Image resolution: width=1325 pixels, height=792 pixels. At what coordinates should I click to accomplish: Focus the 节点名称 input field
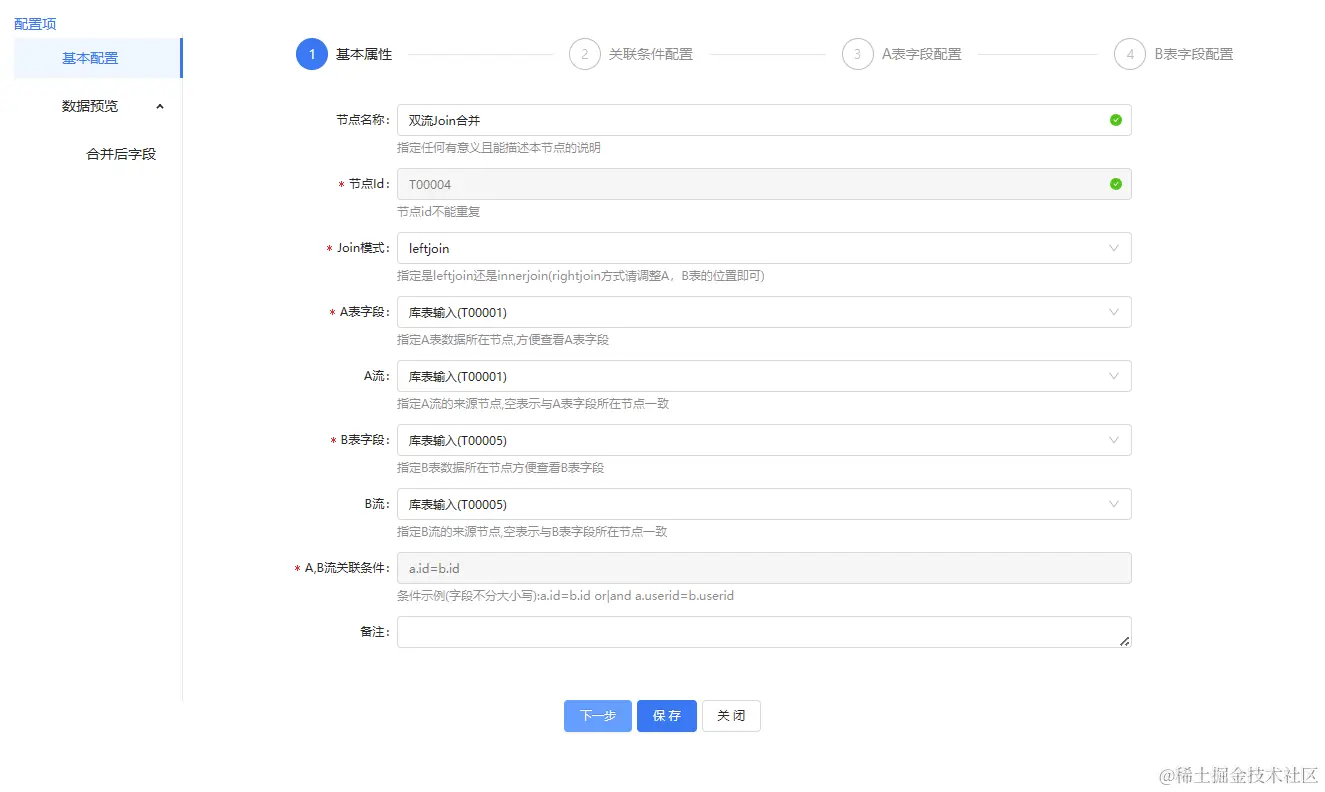pyautogui.click(x=764, y=120)
